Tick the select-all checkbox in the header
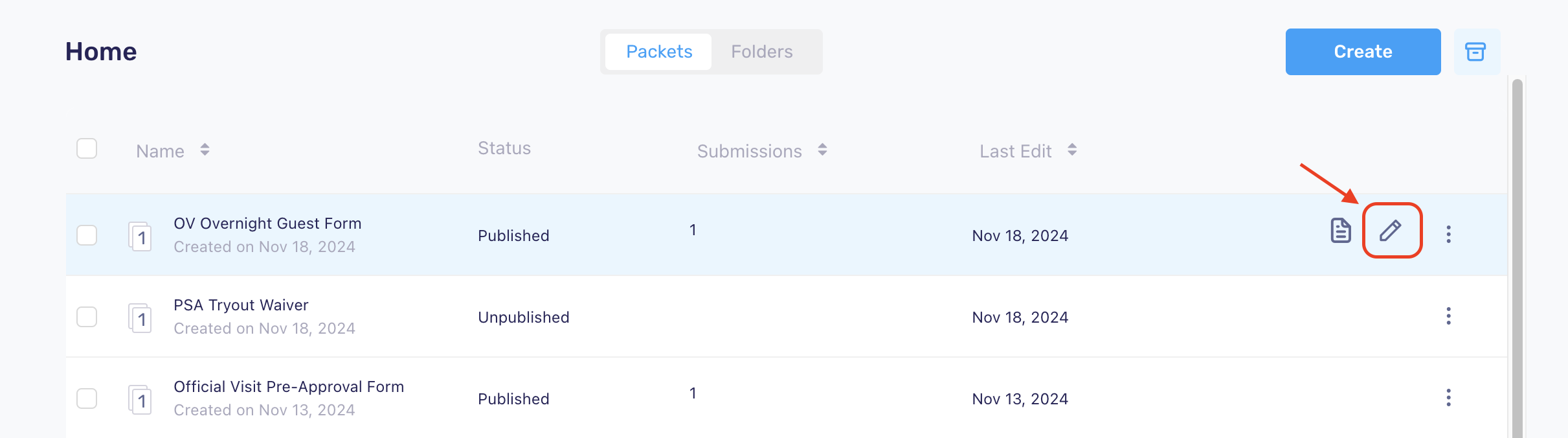This screenshot has width=1568, height=438. tap(87, 148)
